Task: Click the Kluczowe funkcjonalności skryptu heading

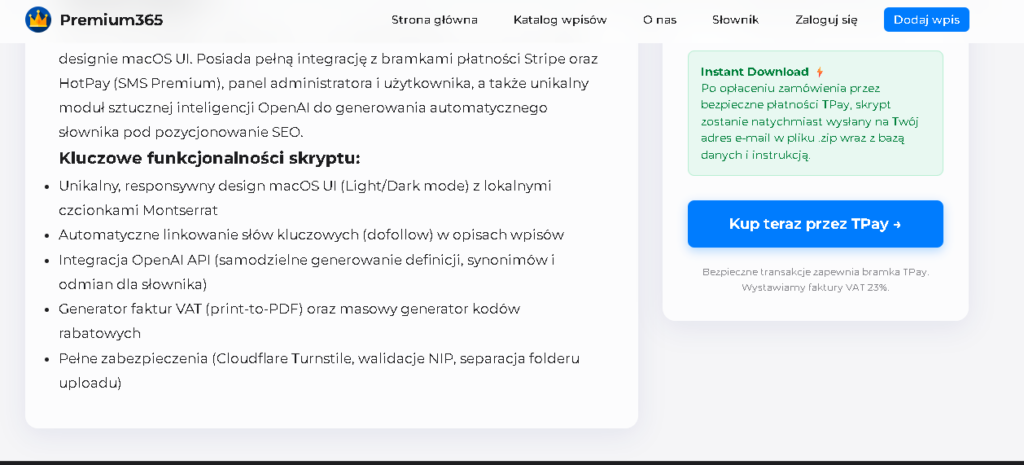Action: click(x=210, y=159)
